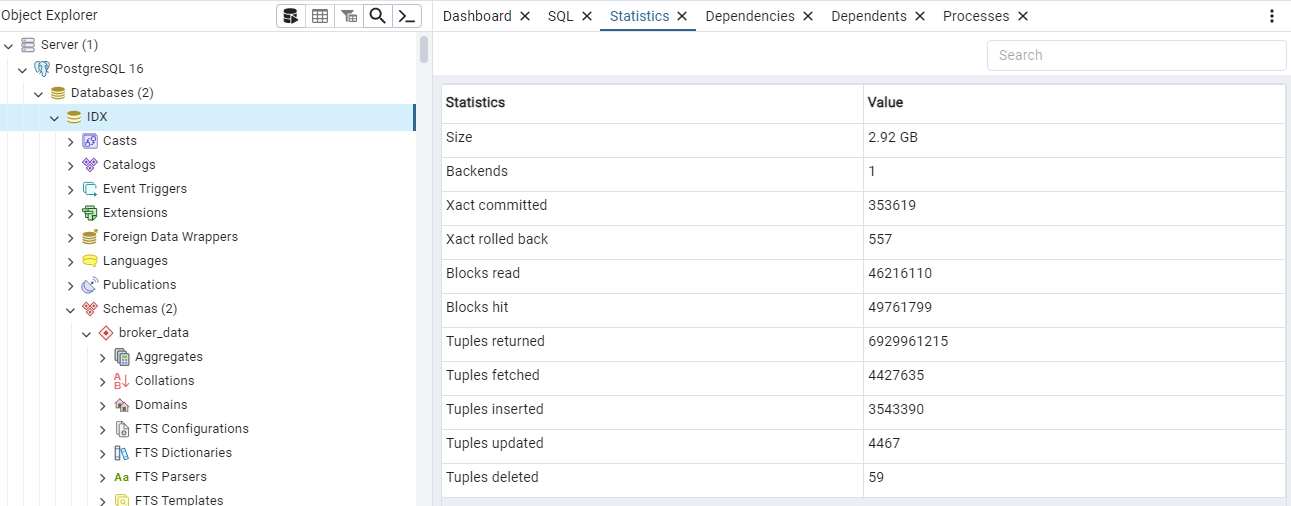The image size is (1291, 506).
Task: Click the statistics Search input field
Action: [x=1136, y=55]
